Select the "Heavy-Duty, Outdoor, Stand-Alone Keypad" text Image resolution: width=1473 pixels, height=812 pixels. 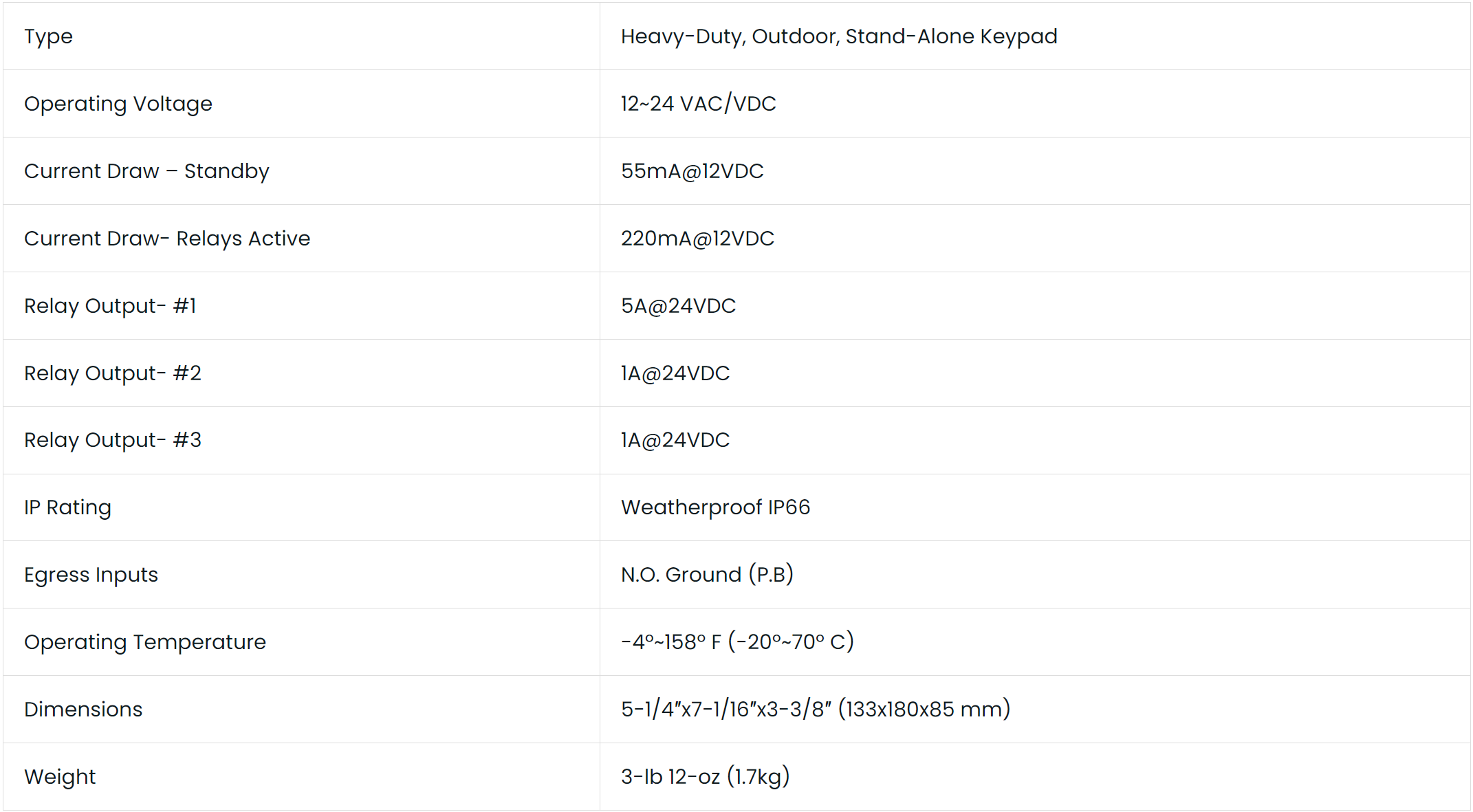click(838, 36)
